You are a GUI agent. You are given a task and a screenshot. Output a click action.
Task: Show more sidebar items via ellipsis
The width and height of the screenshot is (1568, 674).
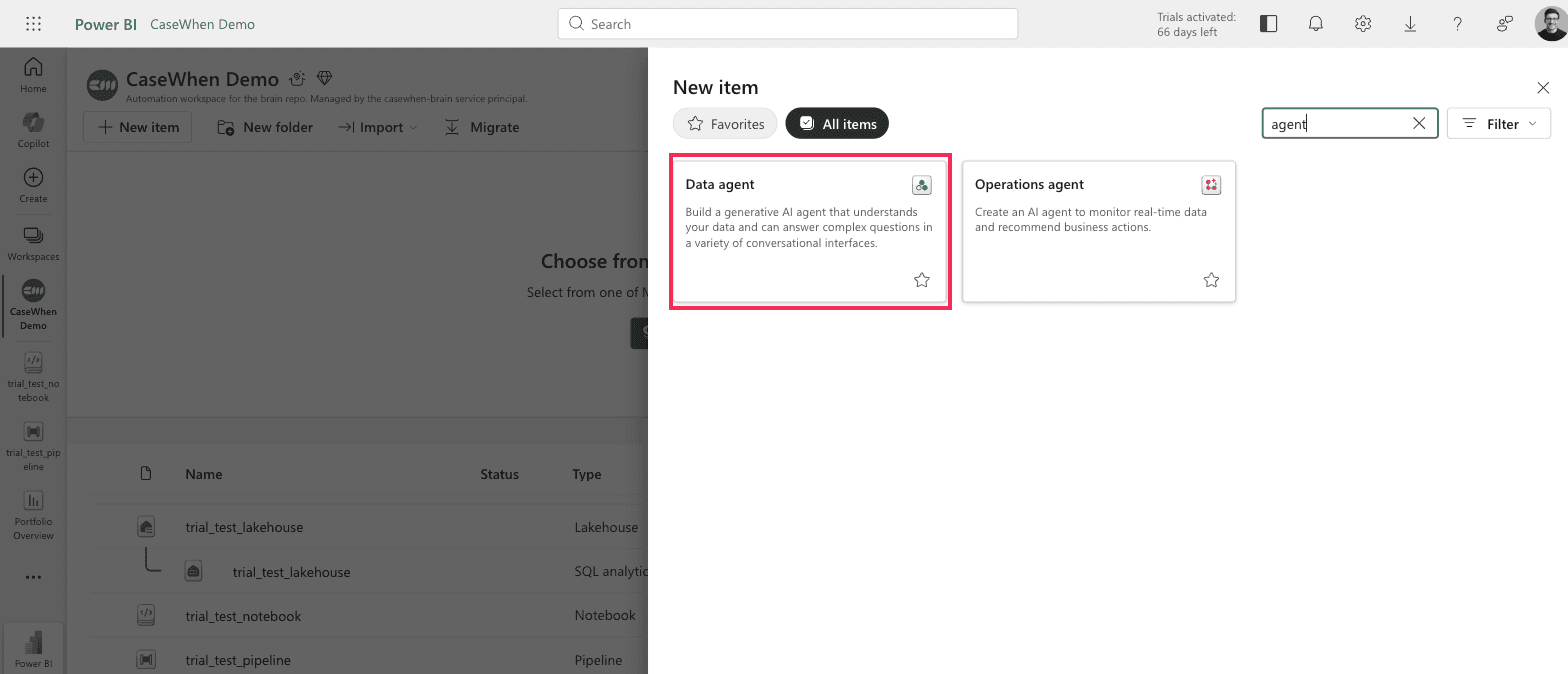(33, 577)
